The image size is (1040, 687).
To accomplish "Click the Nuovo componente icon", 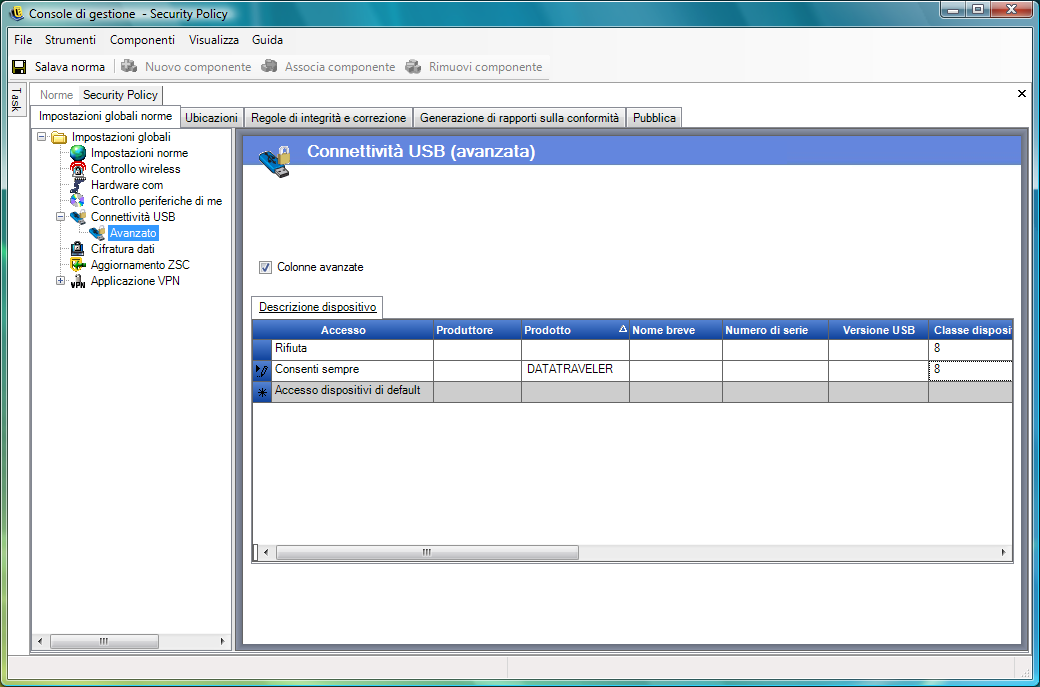I will [129, 66].
